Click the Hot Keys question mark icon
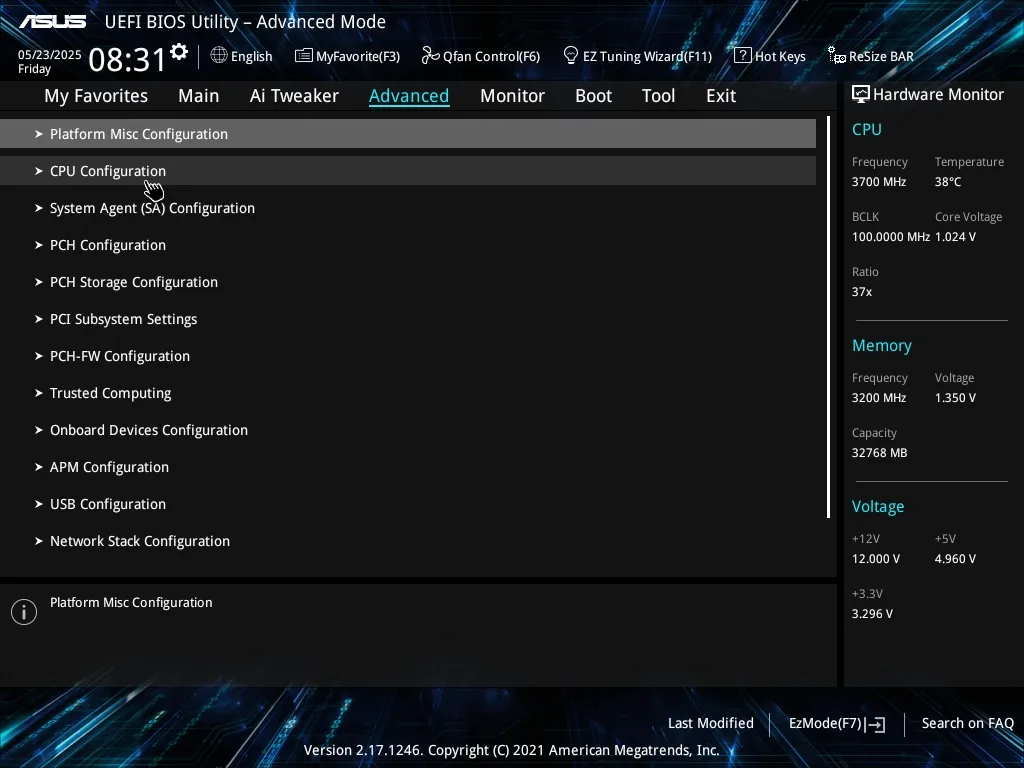Image resolution: width=1024 pixels, height=768 pixels. pos(743,56)
